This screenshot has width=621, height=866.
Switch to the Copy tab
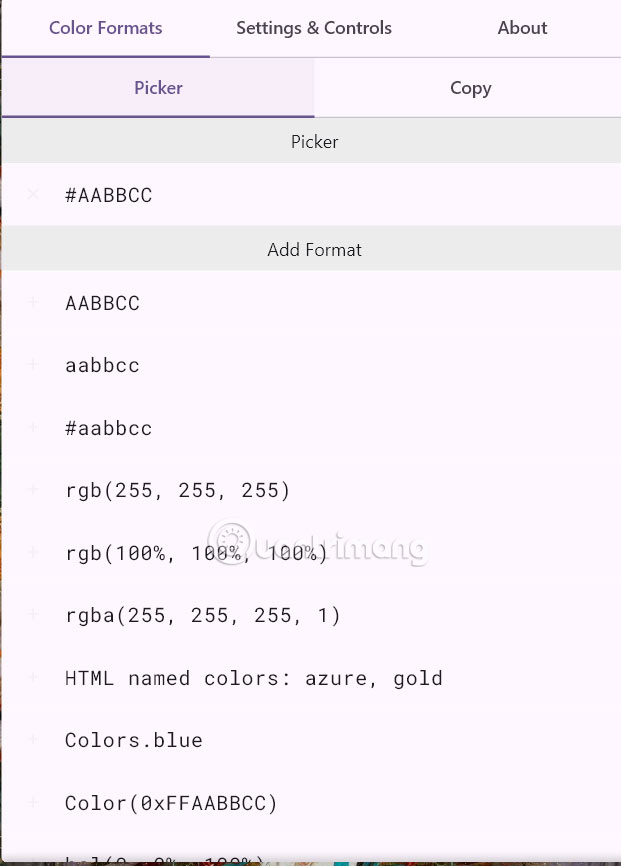(x=470, y=88)
